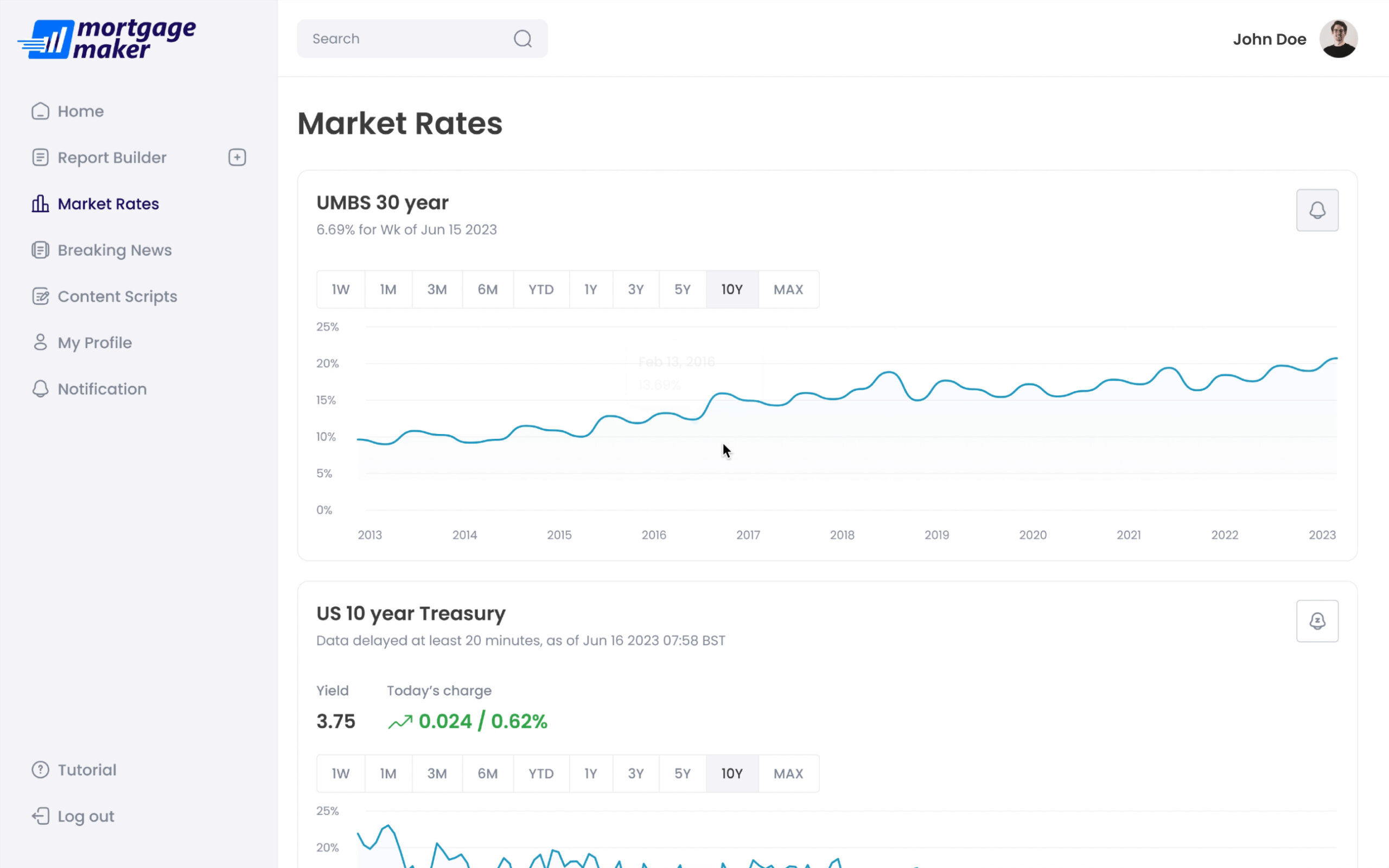1389x868 pixels.
Task: Switch the UMBS chart to YTD
Action: pyautogui.click(x=540, y=289)
